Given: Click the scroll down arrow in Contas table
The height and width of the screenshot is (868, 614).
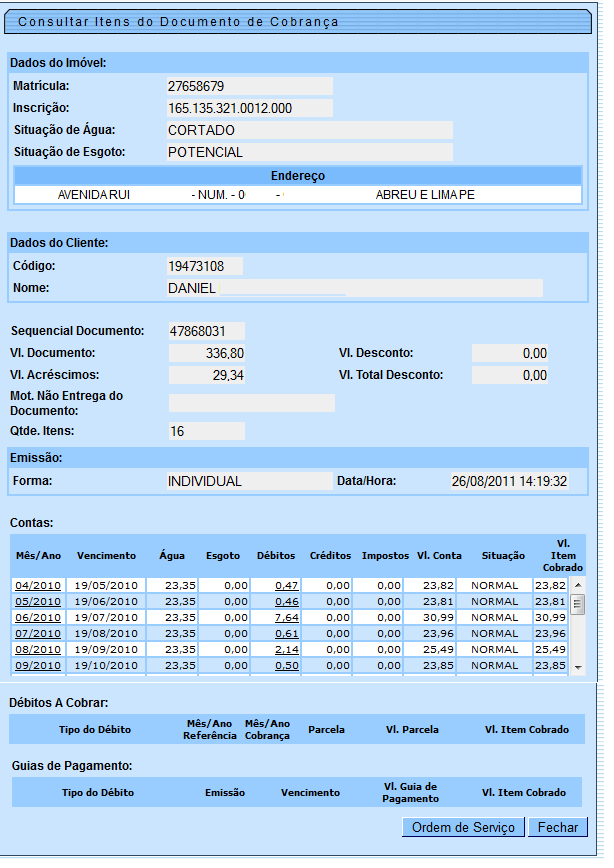Looking at the screenshot, I should 577,666.
